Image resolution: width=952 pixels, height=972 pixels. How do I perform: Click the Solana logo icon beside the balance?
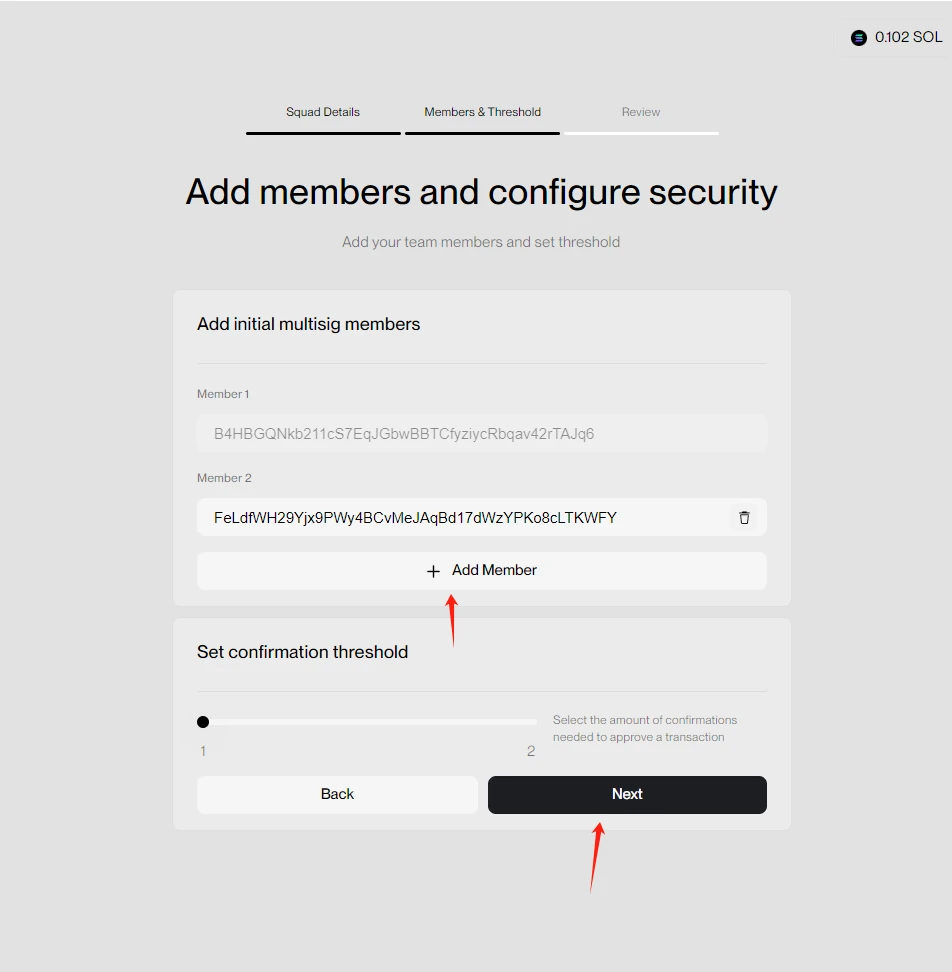(x=858, y=38)
